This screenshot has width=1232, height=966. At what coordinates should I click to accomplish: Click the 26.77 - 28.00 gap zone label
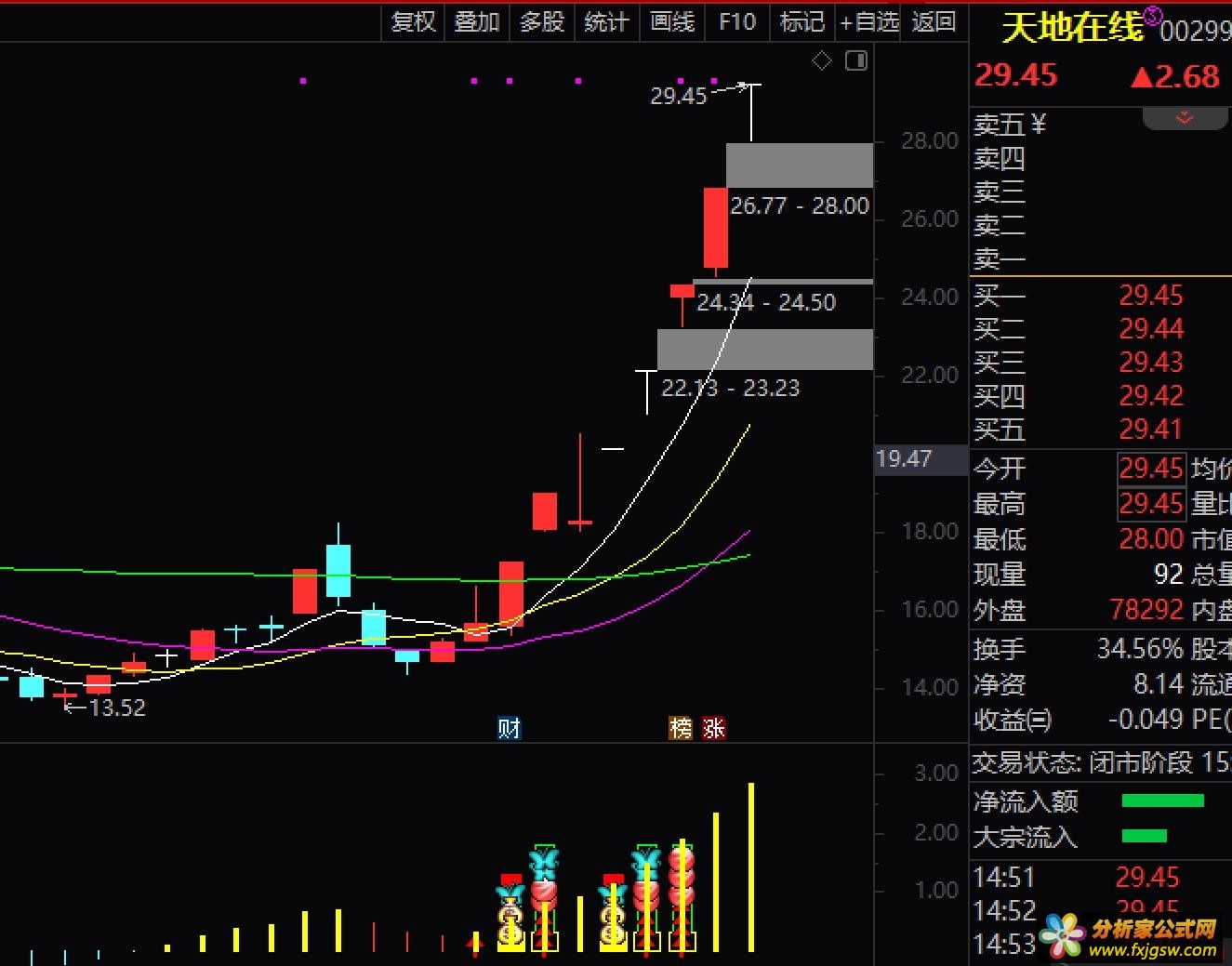point(800,205)
